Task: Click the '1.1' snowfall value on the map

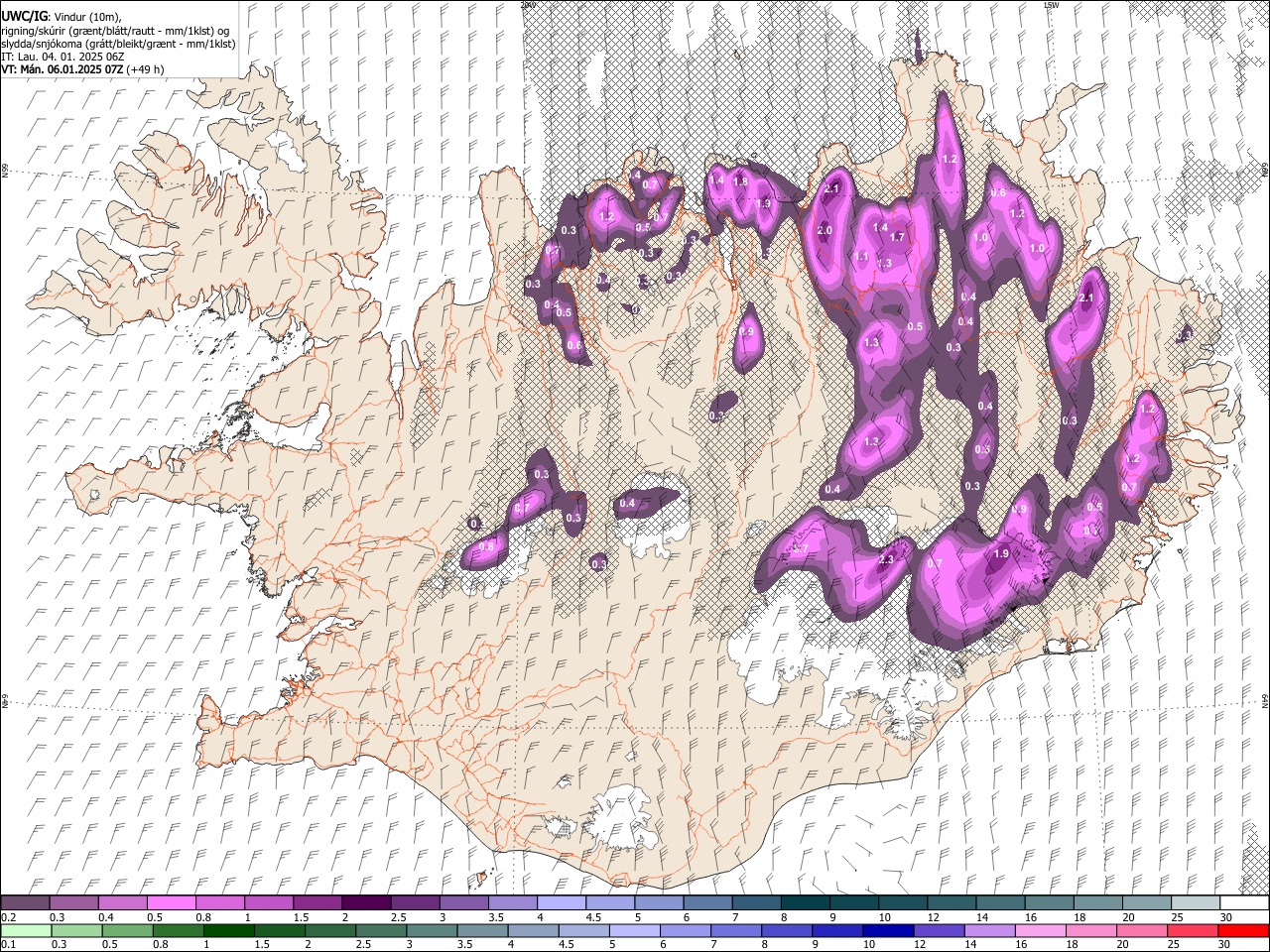Action: pos(861,256)
